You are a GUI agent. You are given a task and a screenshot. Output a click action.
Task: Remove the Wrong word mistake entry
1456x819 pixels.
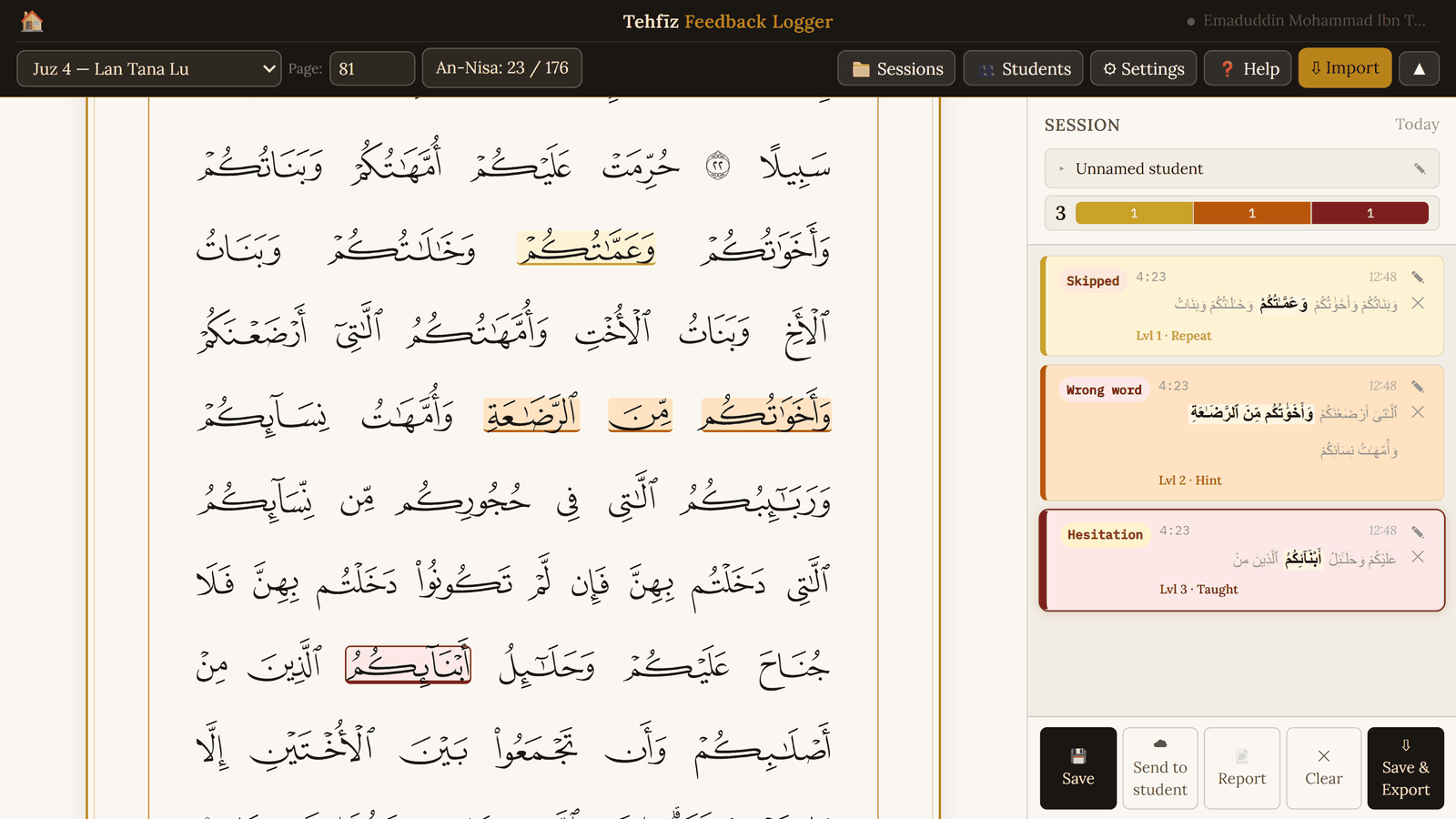(x=1418, y=412)
